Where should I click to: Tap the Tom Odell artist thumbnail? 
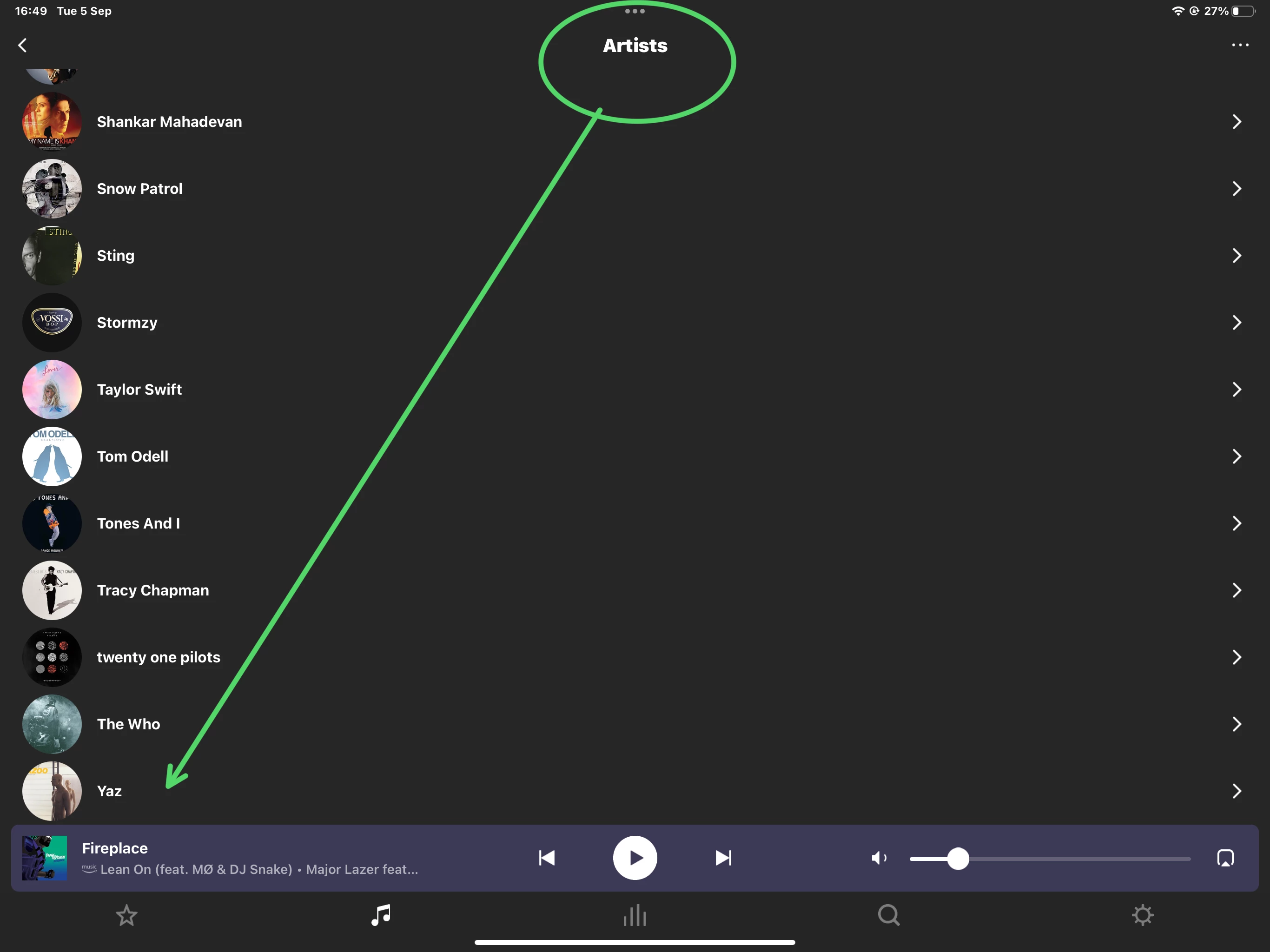52,456
